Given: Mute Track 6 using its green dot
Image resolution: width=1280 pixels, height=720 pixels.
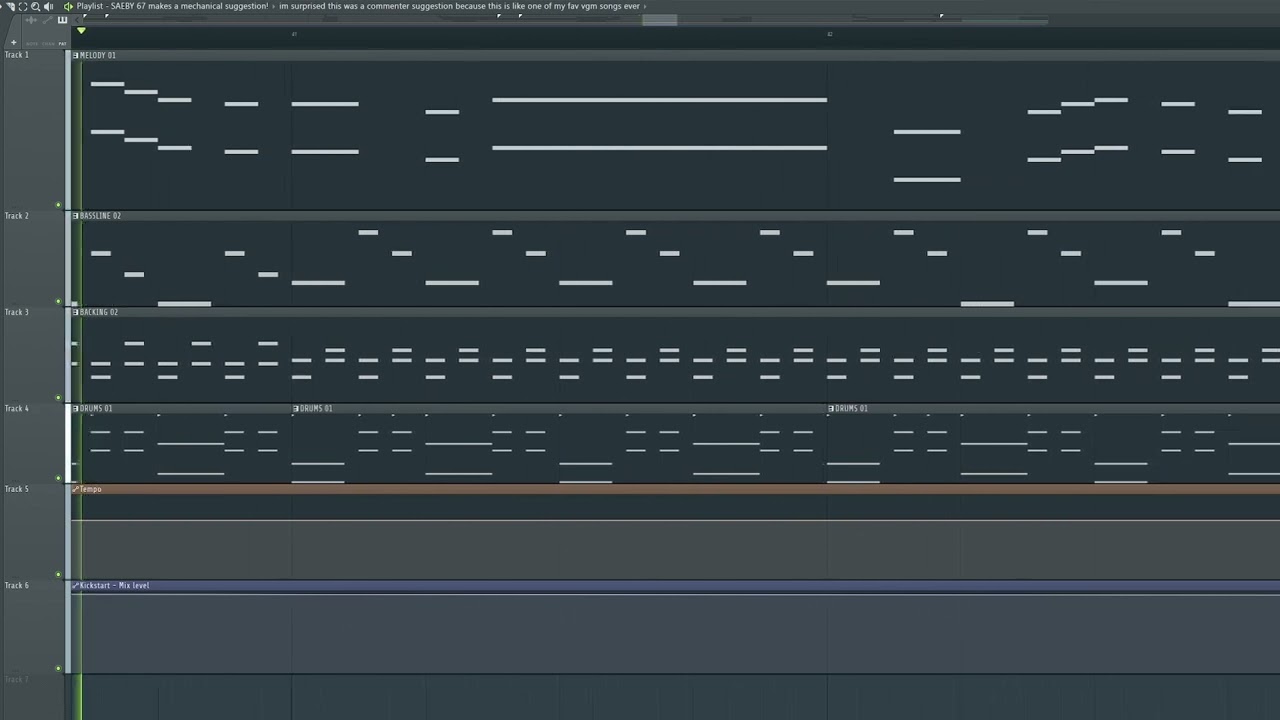Looking at the screenshot, I should [58, 668].
